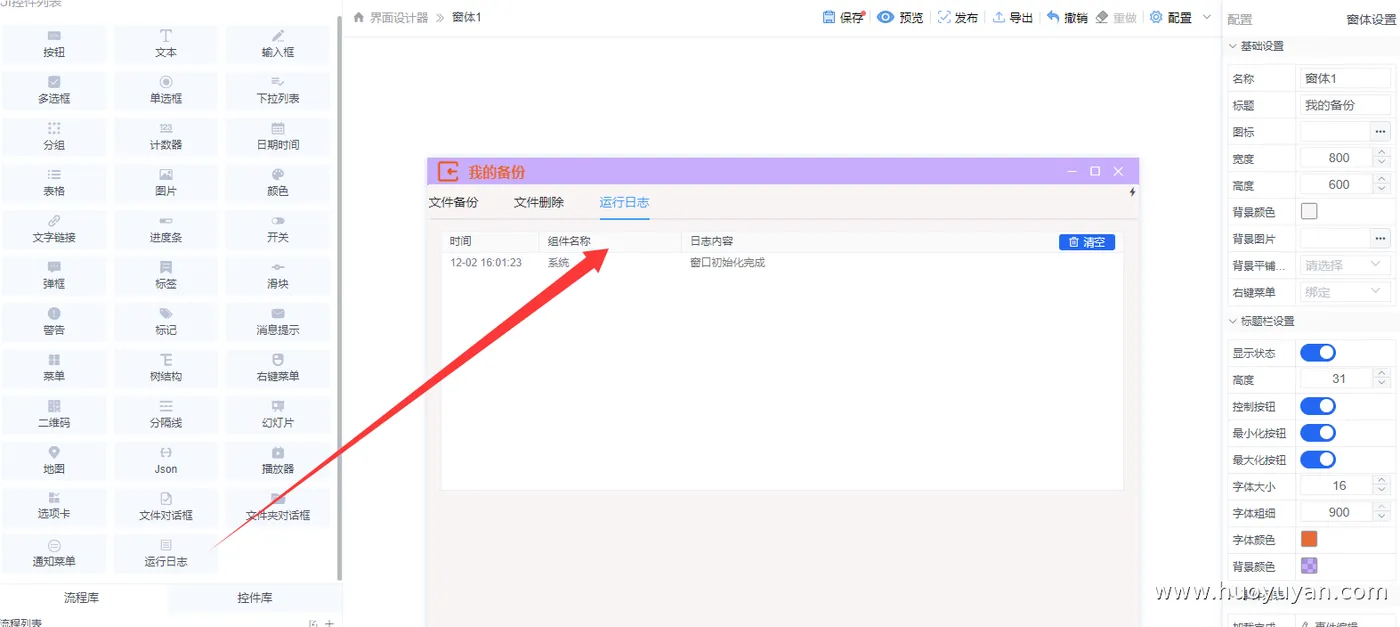
Task: Select the 颜色 color control
Action: [x=278, y=182]
